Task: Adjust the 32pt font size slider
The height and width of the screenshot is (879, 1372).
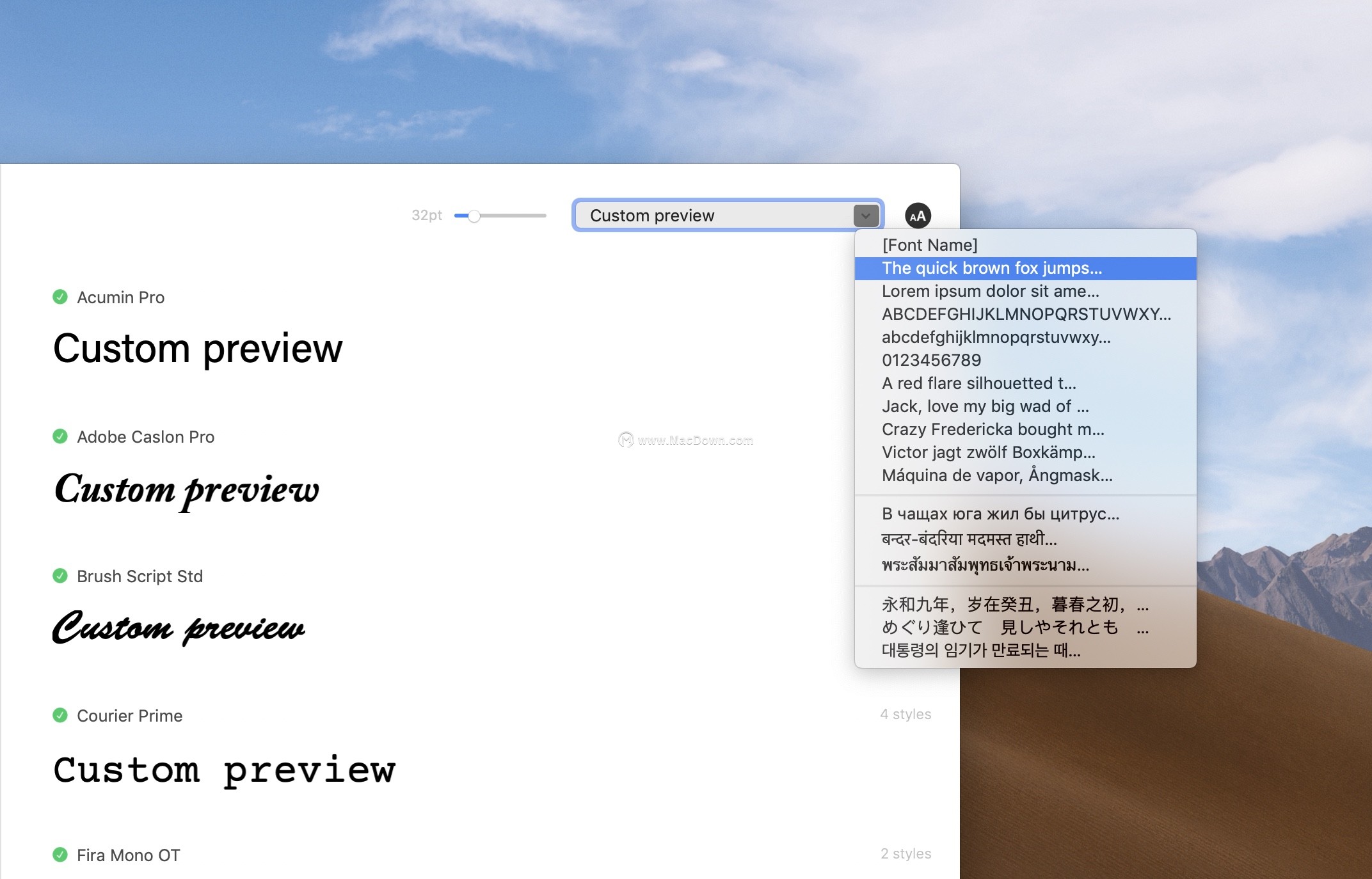Action: (x=500, y=216)
